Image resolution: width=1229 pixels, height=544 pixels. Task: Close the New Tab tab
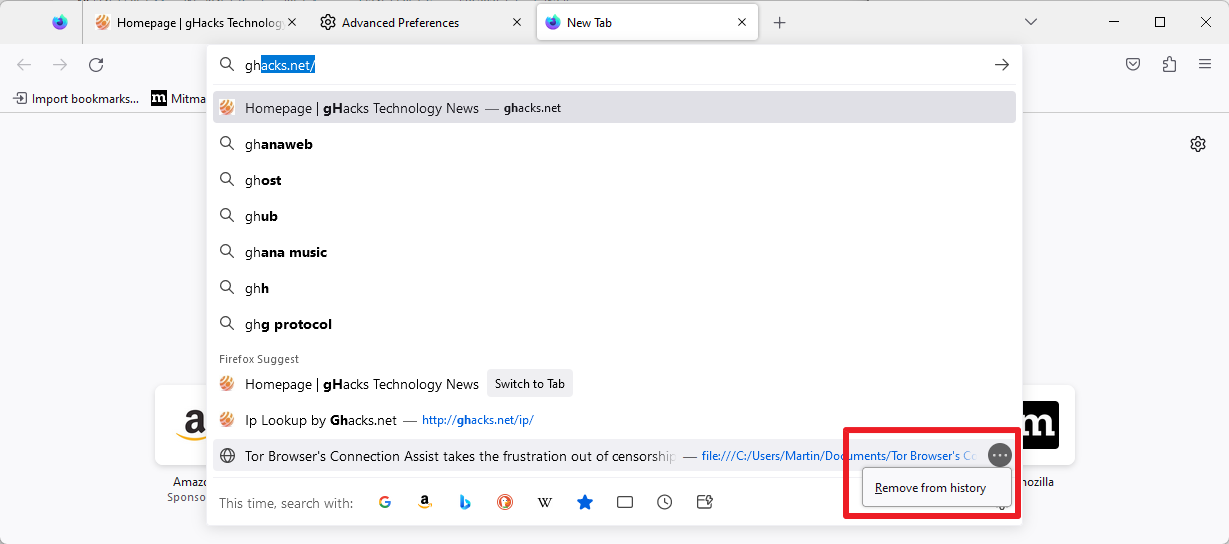741,22
